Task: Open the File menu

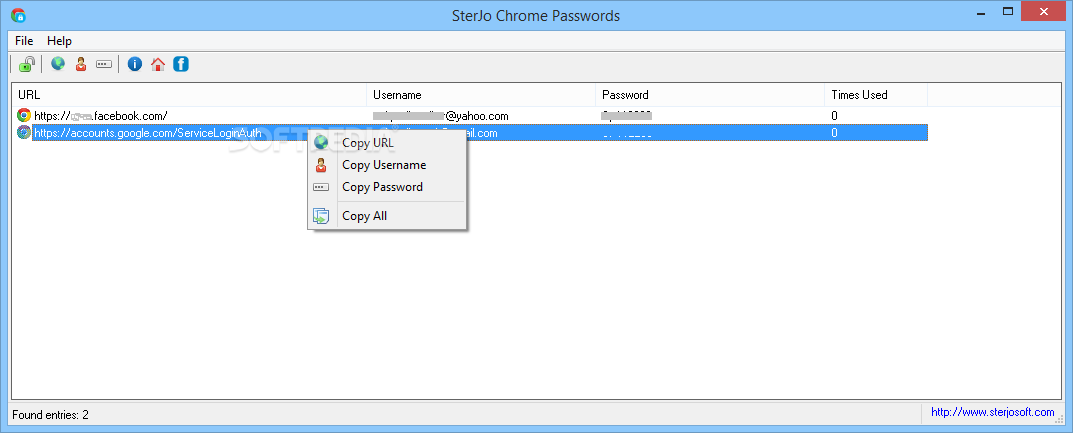Action: click(x=24, y=40)
